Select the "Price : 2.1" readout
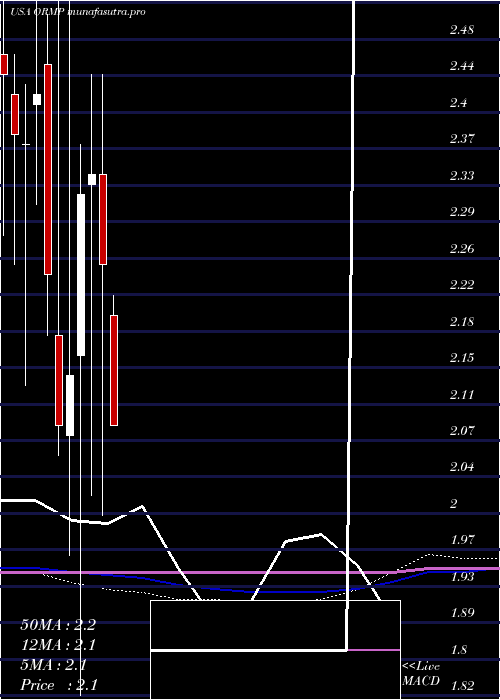Screen dimensions: 500x700 (58, 685)
